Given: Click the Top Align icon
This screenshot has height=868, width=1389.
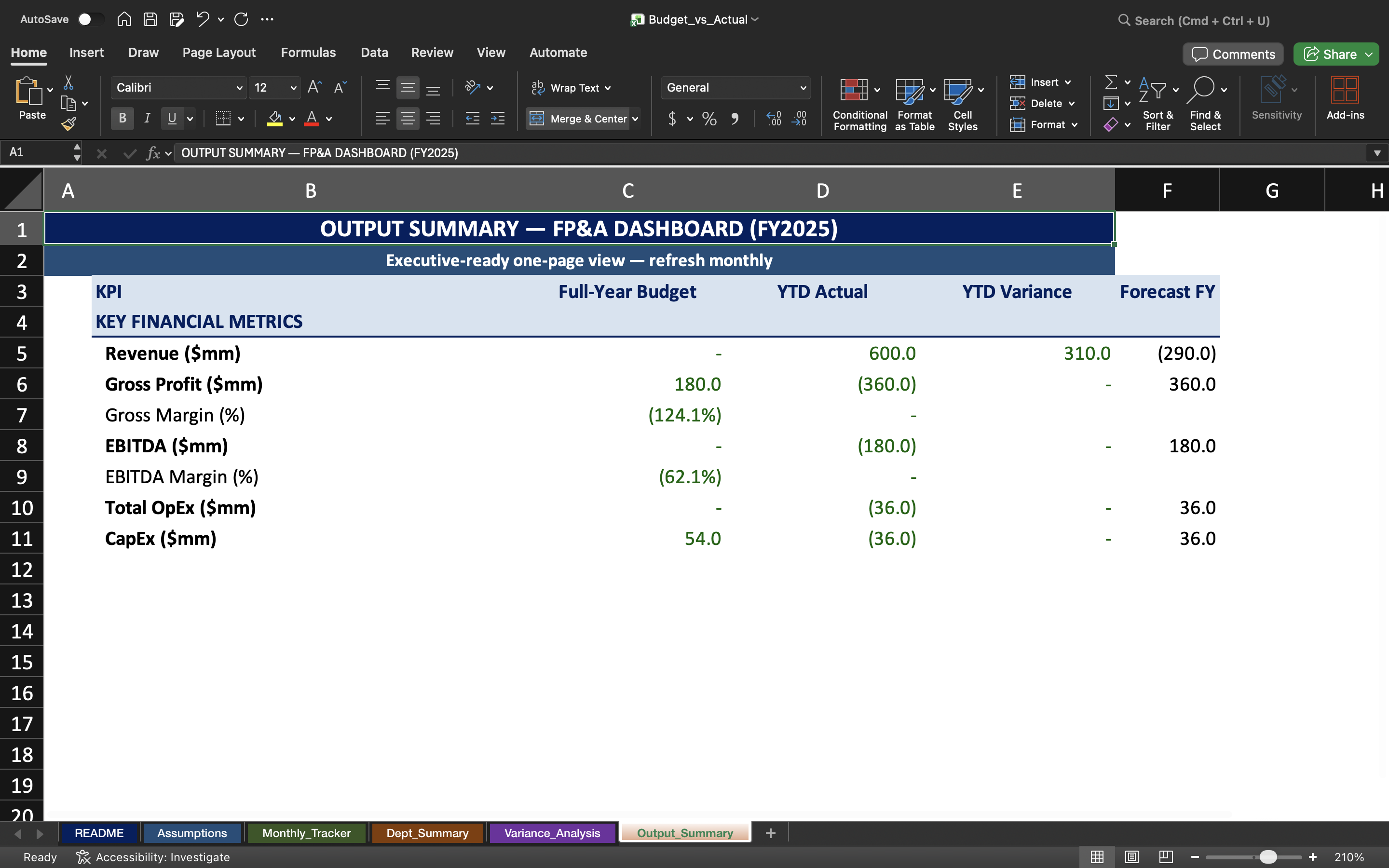Looking at the screenshot, I should point(382,87).
